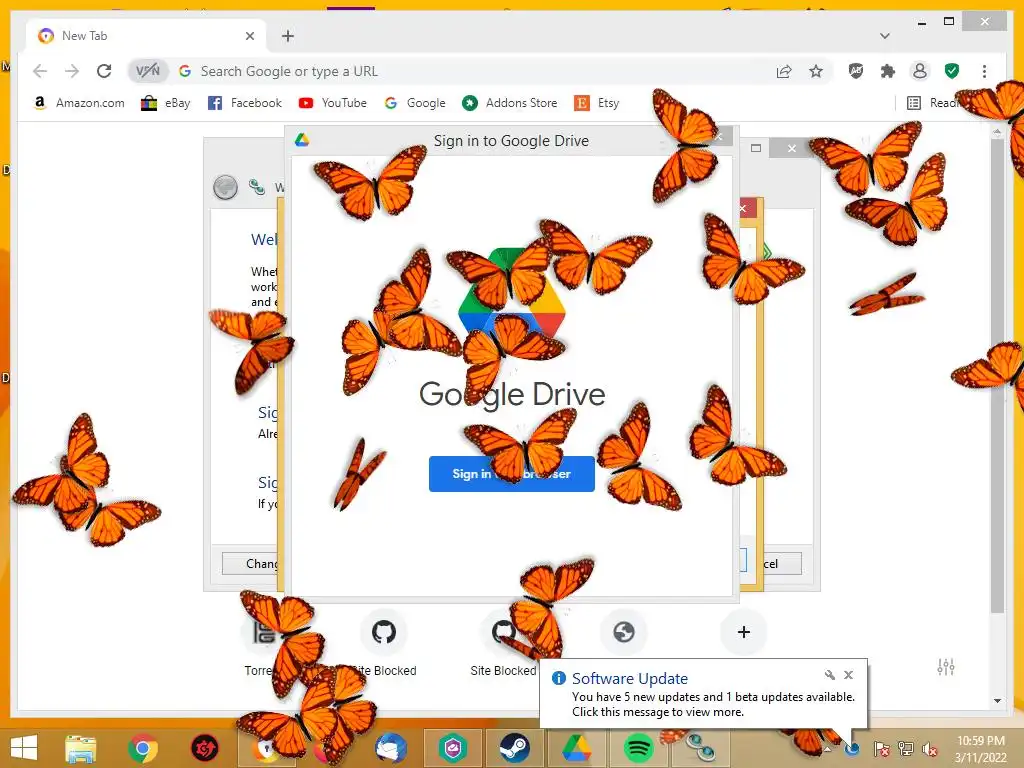Open Software Update notification settings wrench
This screenshot has height=768, width=1024.
point(829,675)
